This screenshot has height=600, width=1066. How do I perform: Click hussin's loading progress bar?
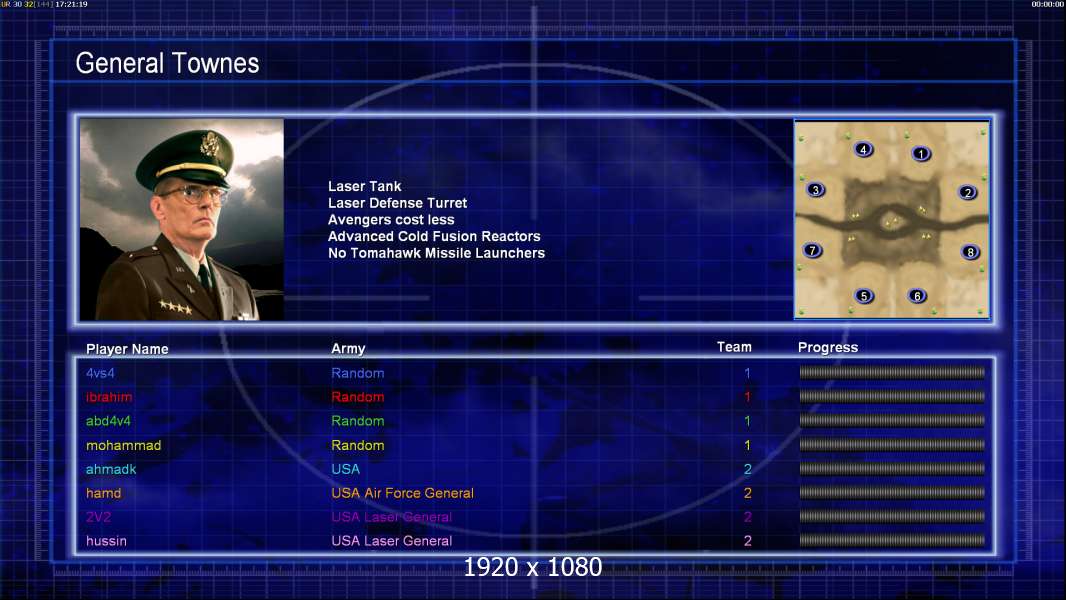892,541
